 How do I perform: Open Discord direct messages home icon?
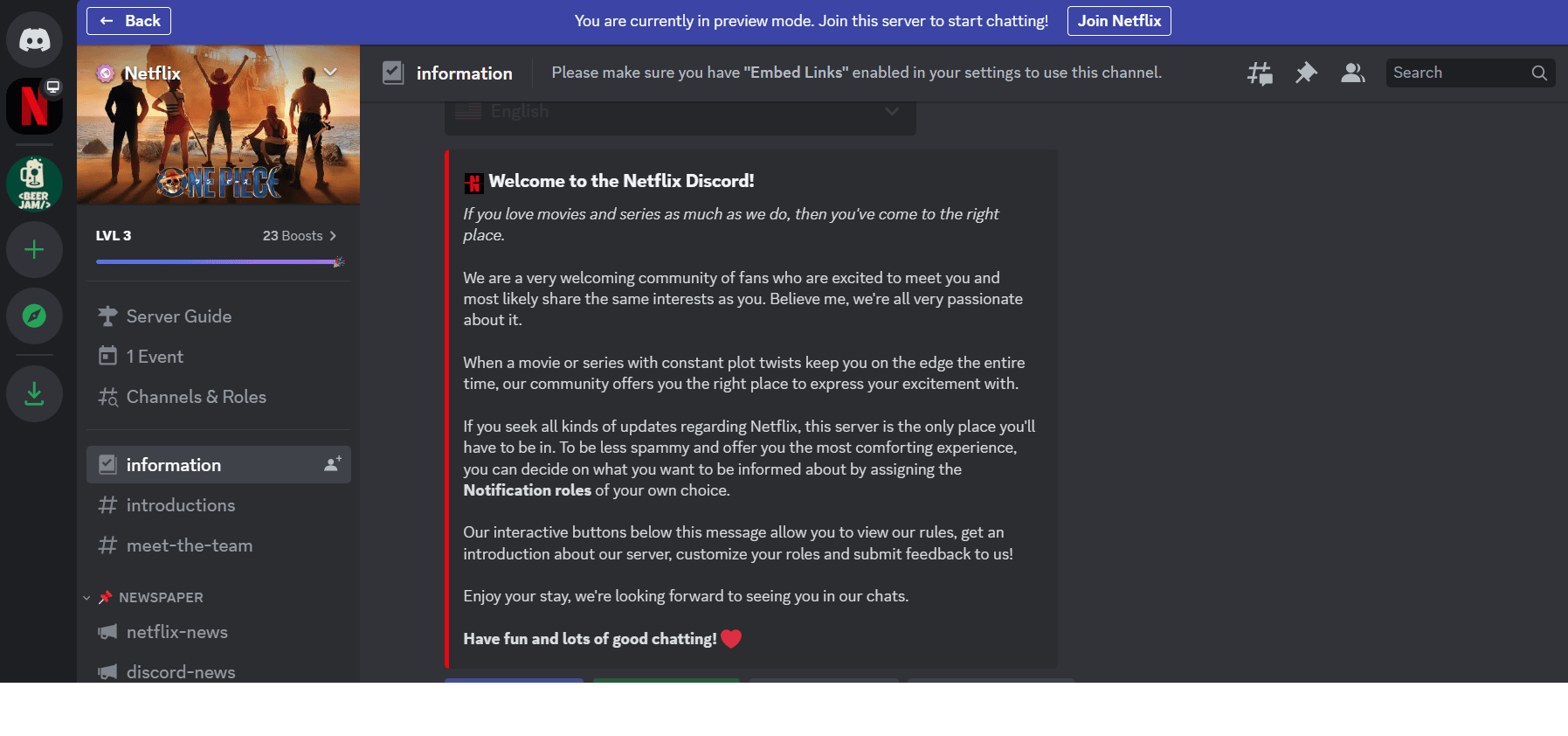tap(34, 39)
